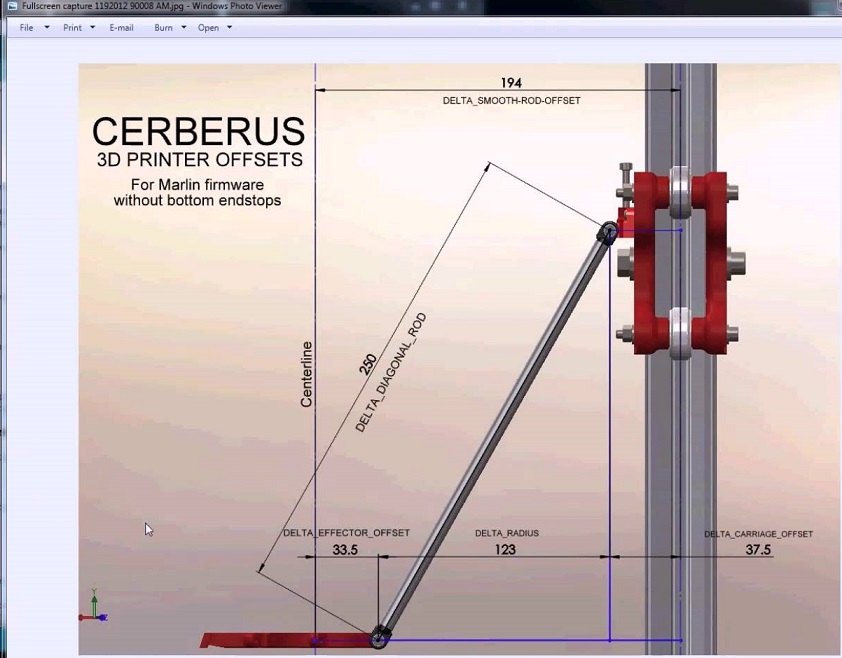Image resolution: width=842 pixels, height=658 pixels.
Task: Click the '3D PRINTER OFFSETS' text
Action: coord(200,160)
